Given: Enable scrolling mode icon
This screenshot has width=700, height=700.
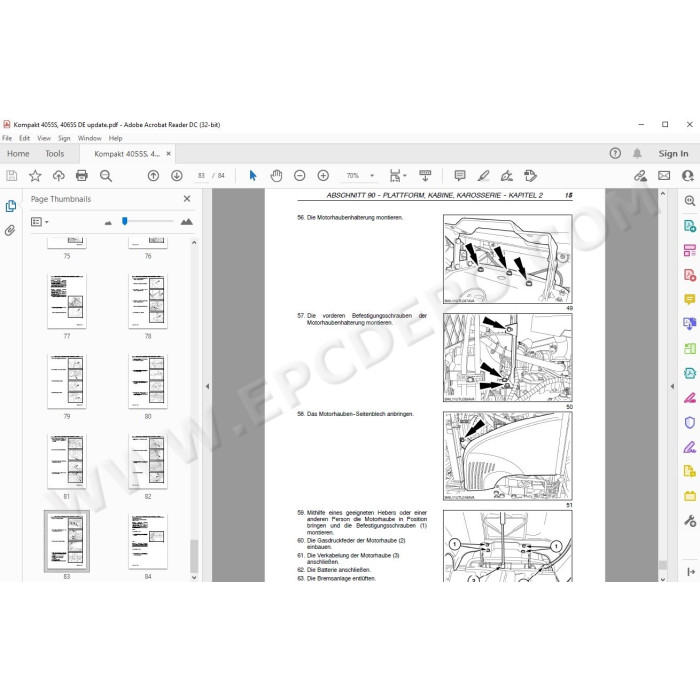Looking at the screenshot, I should pos(425,176).
